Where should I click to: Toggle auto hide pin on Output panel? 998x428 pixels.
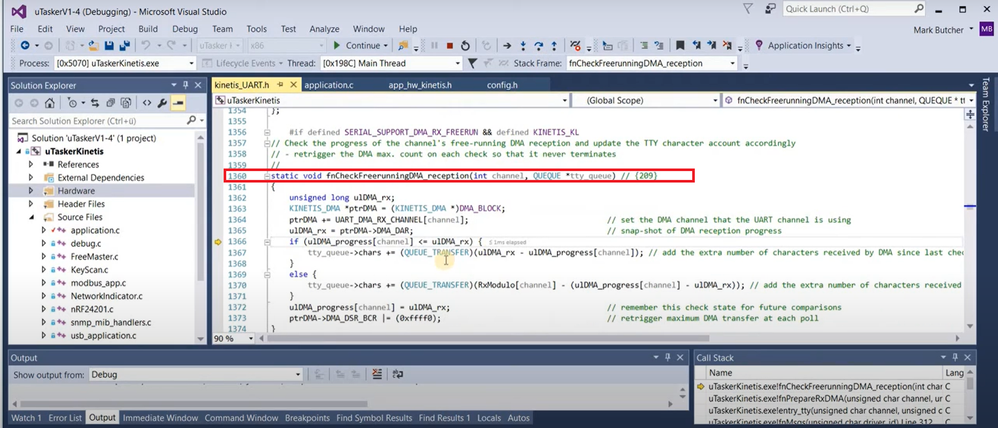tap(667, 357)
